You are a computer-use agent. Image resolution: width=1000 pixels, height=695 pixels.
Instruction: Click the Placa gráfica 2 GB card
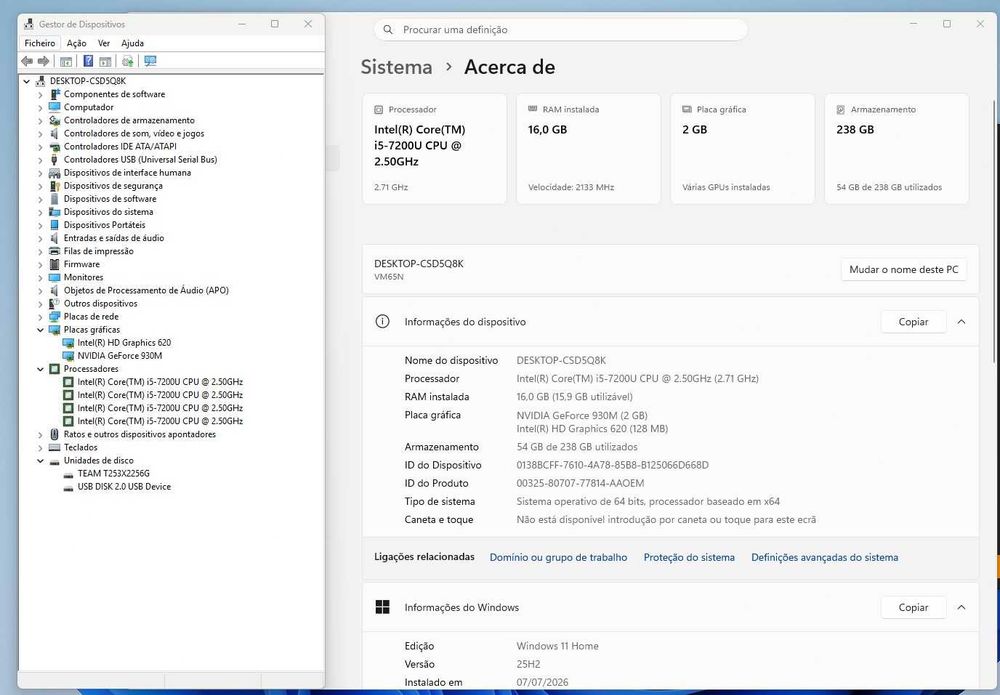pos(742,149)
